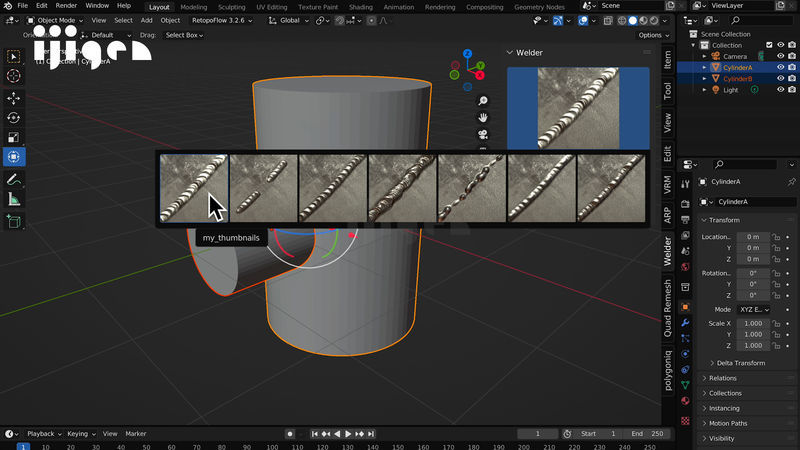Toggle the Collection exclude checkbox
The height and width of the screenshot is (450, 800).
(768, 45)
